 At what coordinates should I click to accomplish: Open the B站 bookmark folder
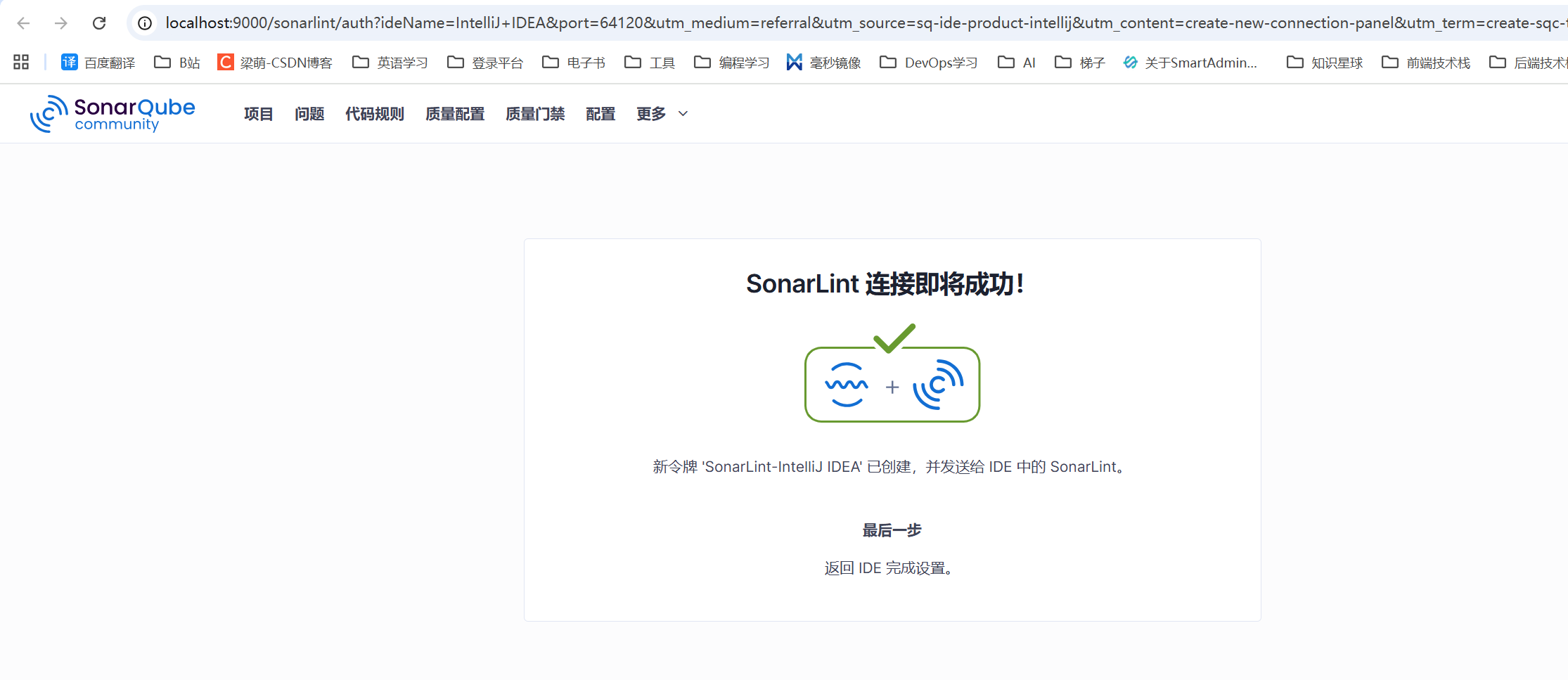[177, 63]
